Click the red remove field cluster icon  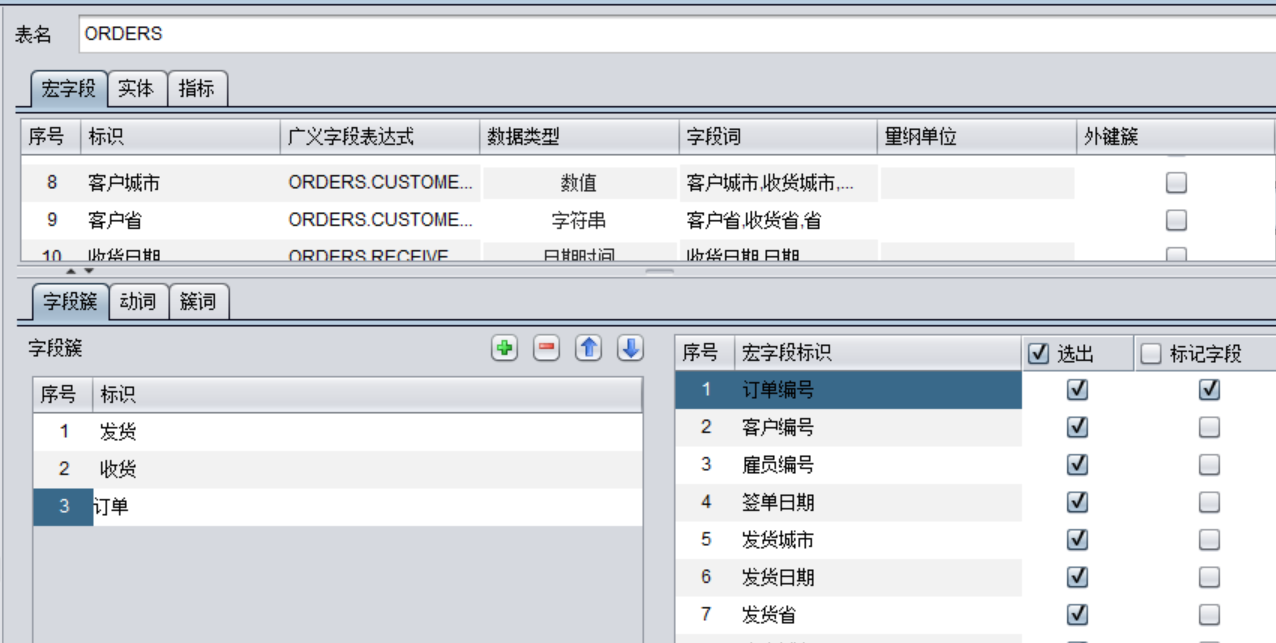point(546,349)
